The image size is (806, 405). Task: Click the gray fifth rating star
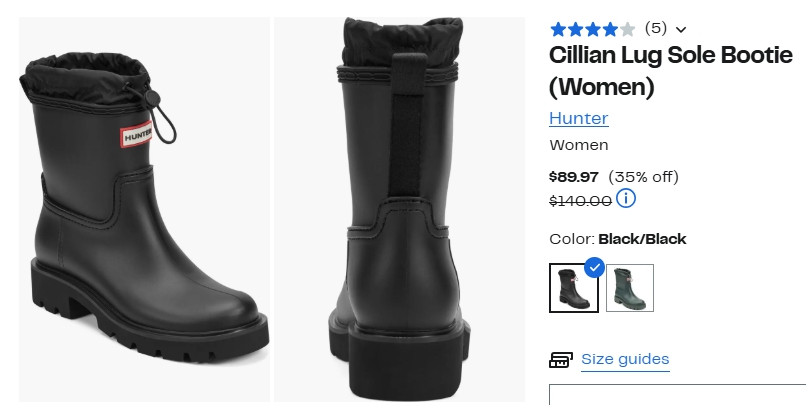tap(627, 29)
